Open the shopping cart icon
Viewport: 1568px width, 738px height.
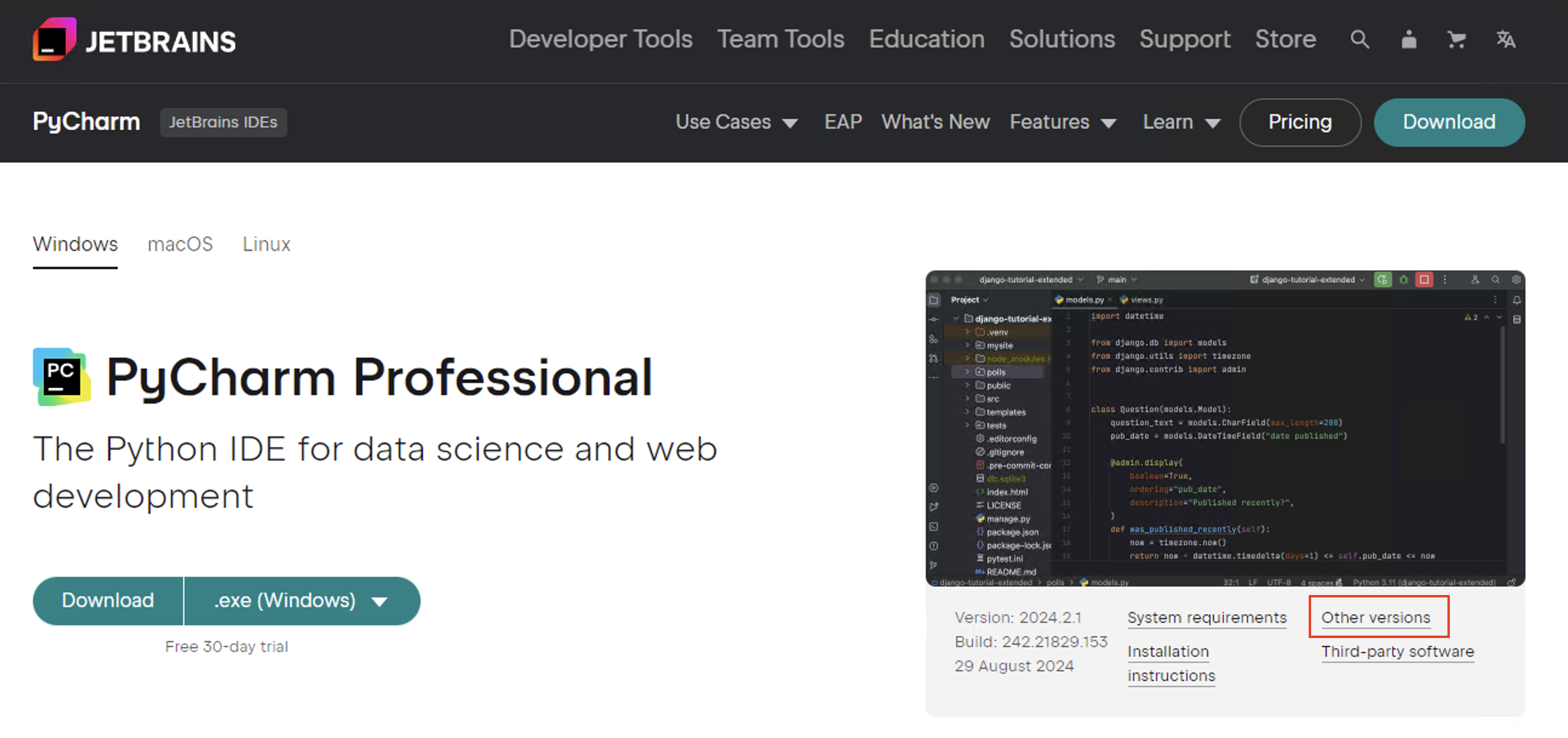tap(1456, 39)
